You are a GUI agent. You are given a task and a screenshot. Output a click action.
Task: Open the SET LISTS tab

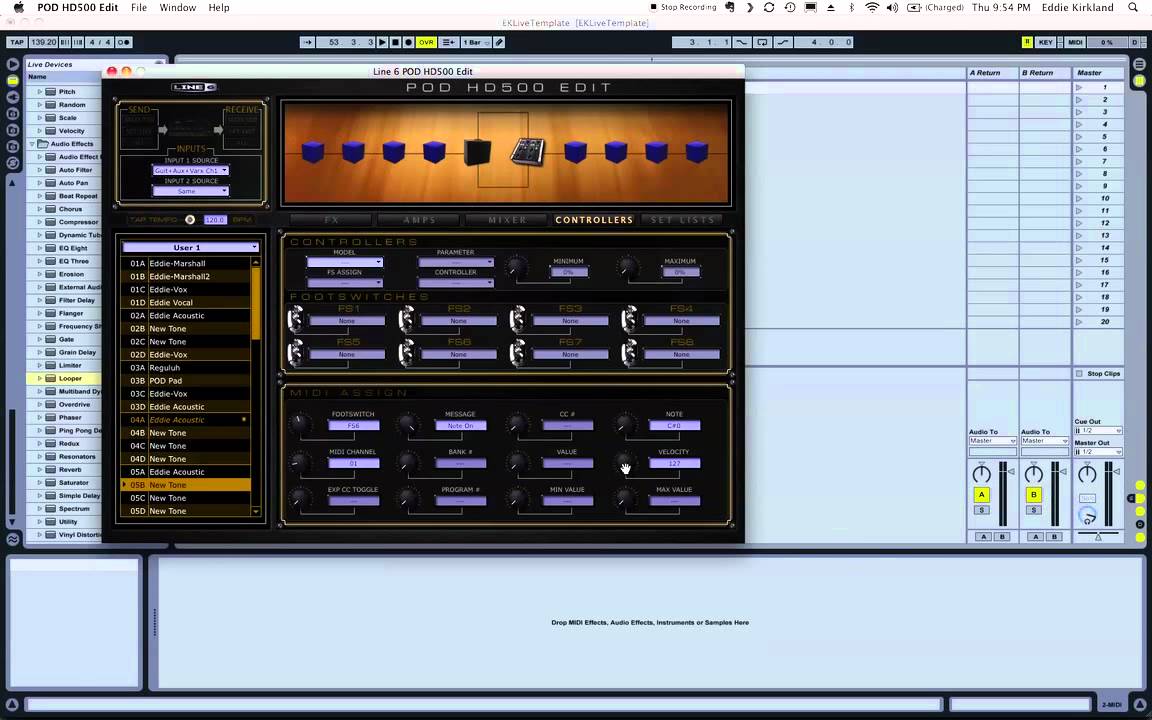coord(682,220)
